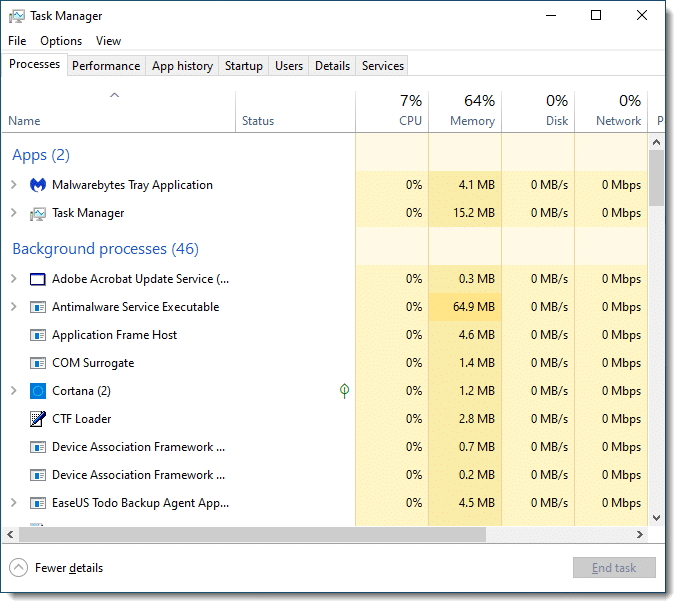Click the Fewer details arrow icon
This screenshot has height=608, width=681.
18,570
